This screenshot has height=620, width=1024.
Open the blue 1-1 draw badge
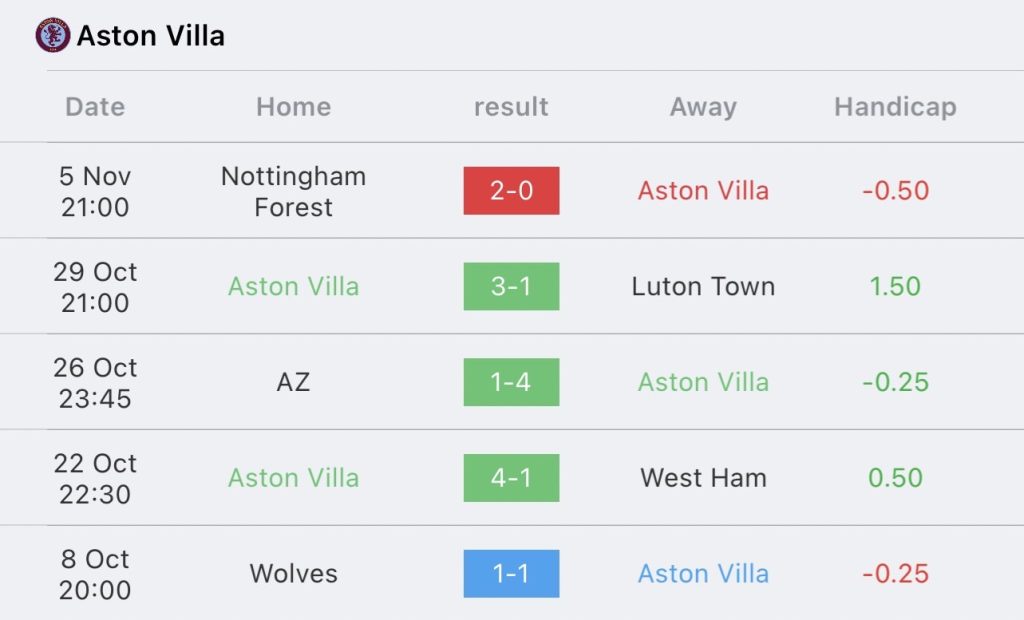[511, 574]
